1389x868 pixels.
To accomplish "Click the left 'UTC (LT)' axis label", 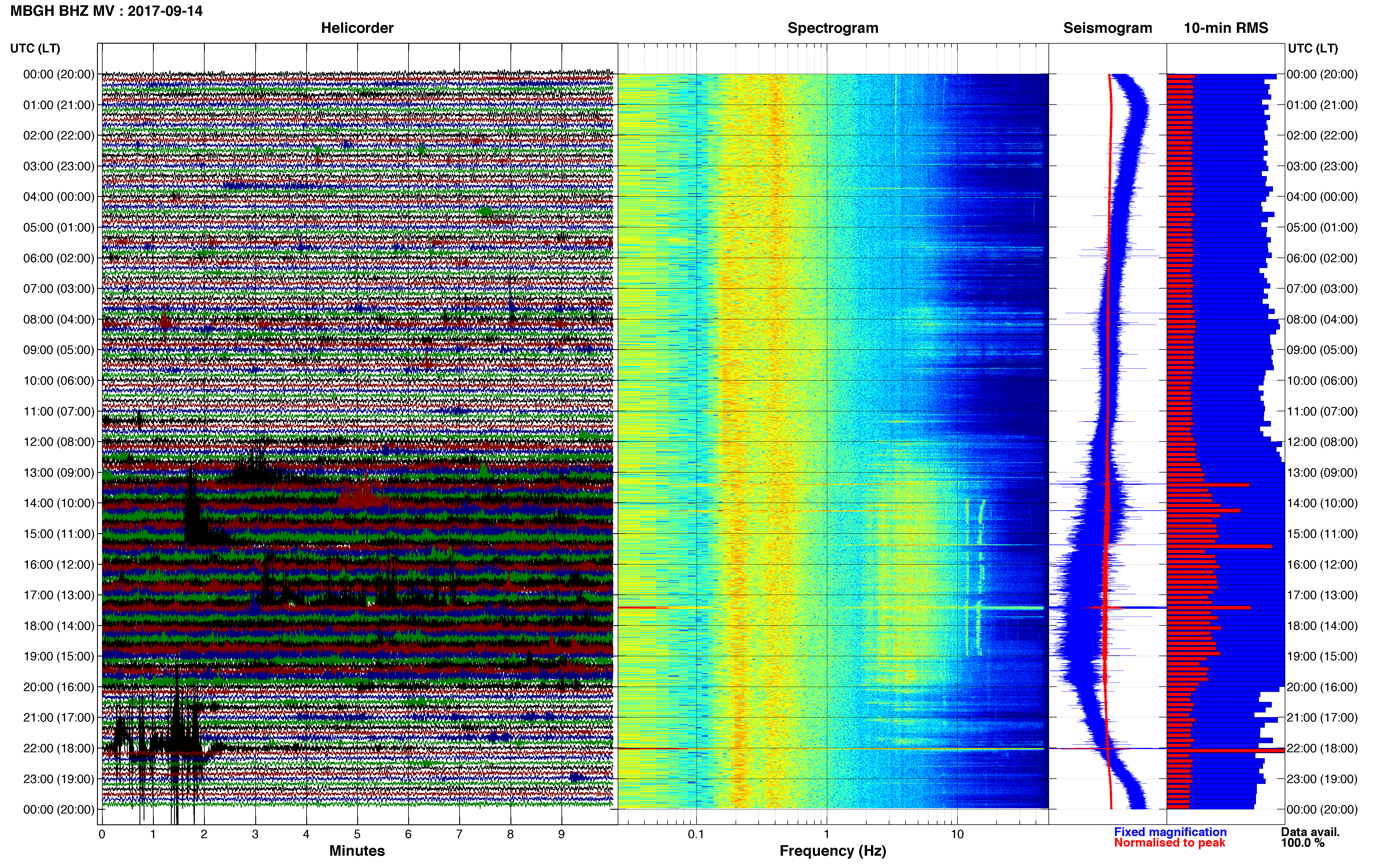I will point(35,48).
